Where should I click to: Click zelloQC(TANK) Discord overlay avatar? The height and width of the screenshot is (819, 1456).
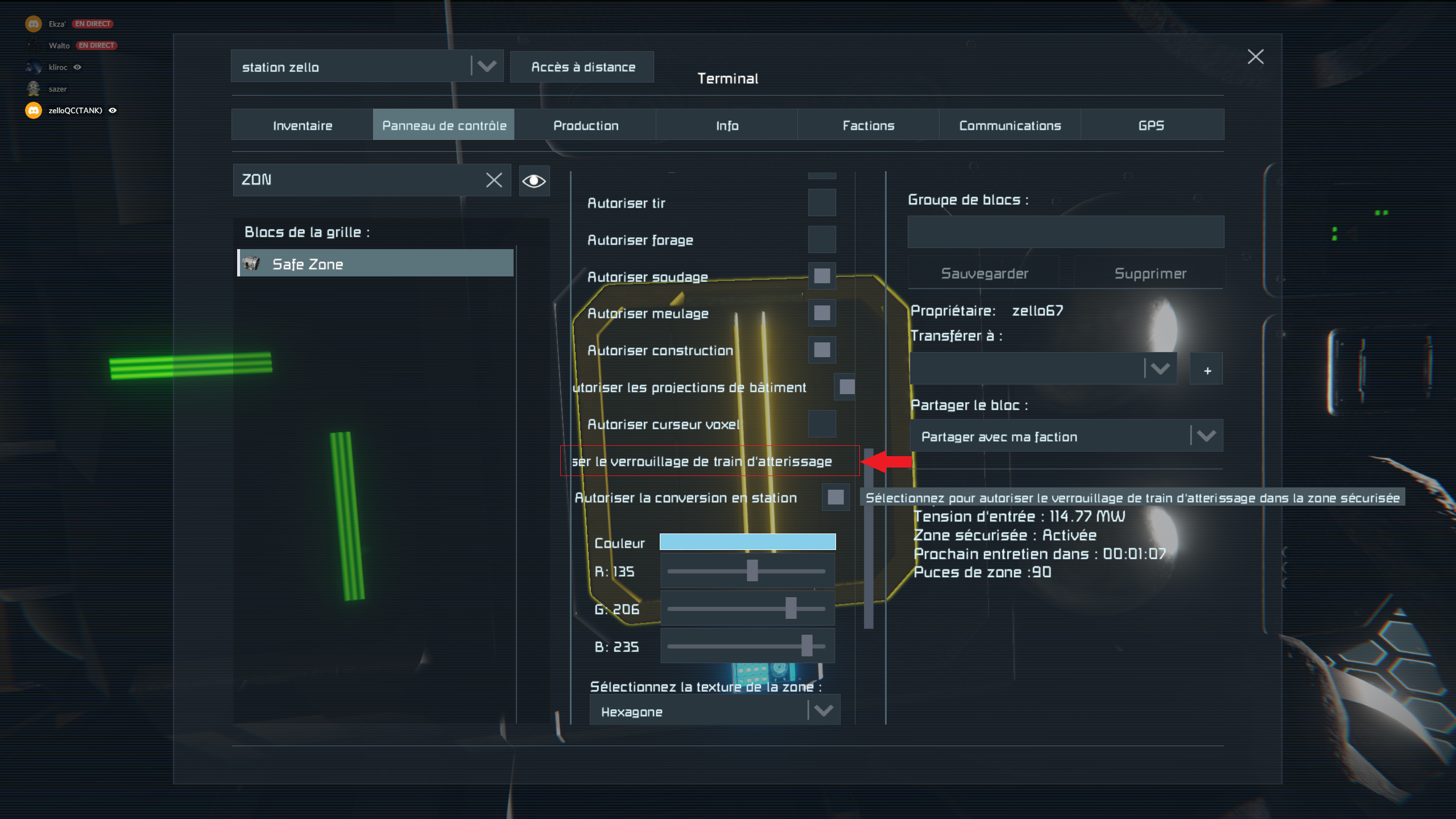tap(34, 110)
